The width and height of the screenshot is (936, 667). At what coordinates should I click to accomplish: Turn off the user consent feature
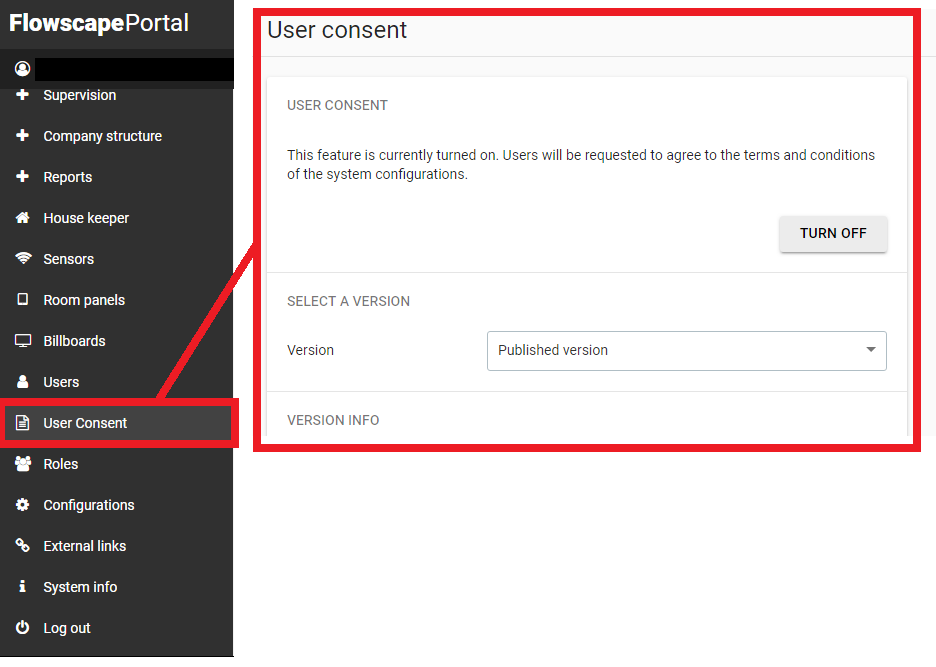pos(833,233)
